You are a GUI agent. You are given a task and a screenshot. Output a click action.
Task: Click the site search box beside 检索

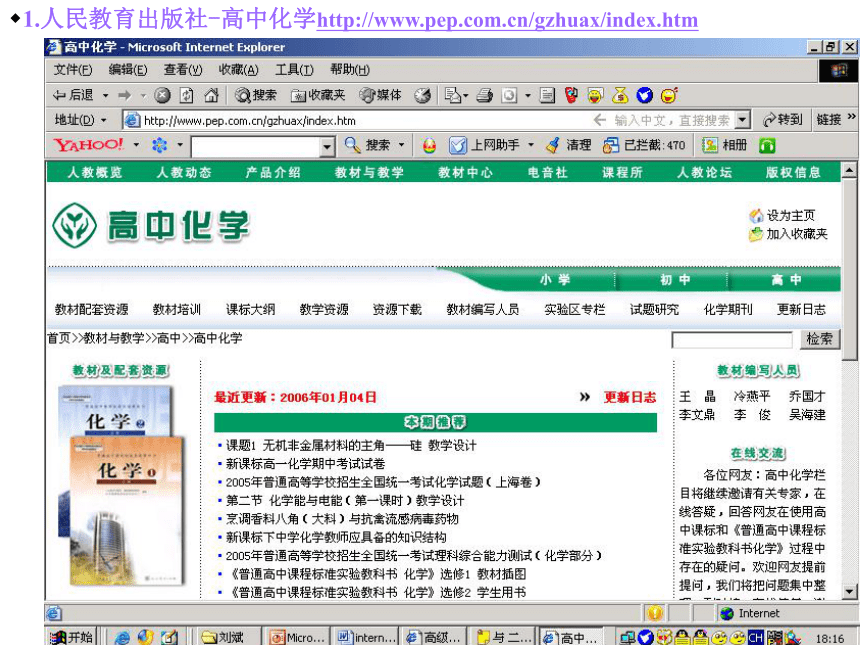[x=732, y=340]
